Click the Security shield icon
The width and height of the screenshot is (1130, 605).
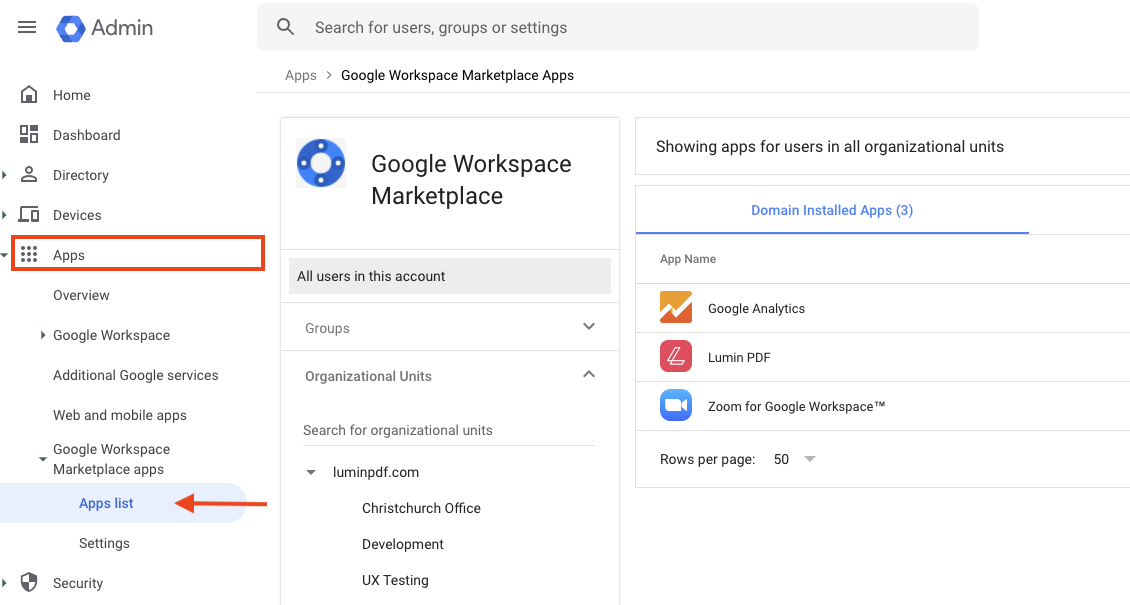29,582
